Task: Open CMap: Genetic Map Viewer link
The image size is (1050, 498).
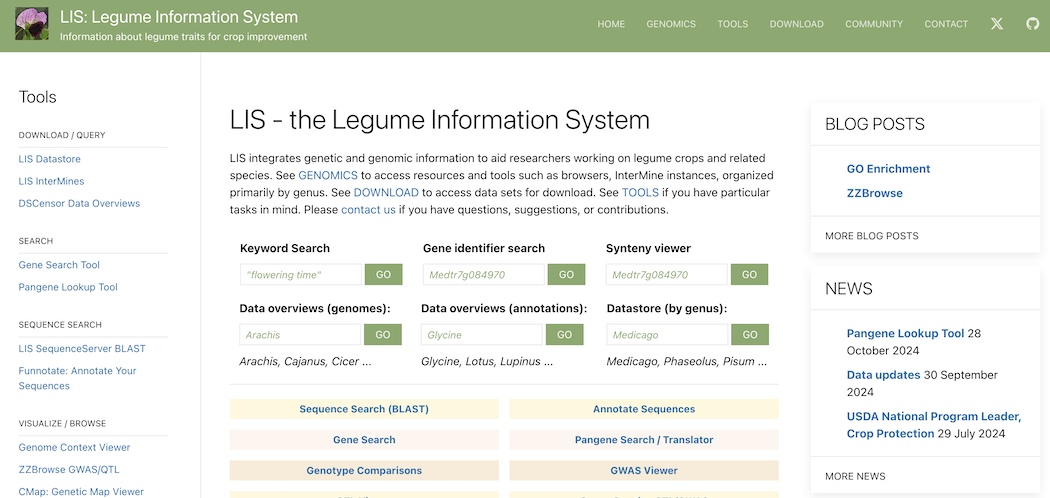Action: click(81, 491)
